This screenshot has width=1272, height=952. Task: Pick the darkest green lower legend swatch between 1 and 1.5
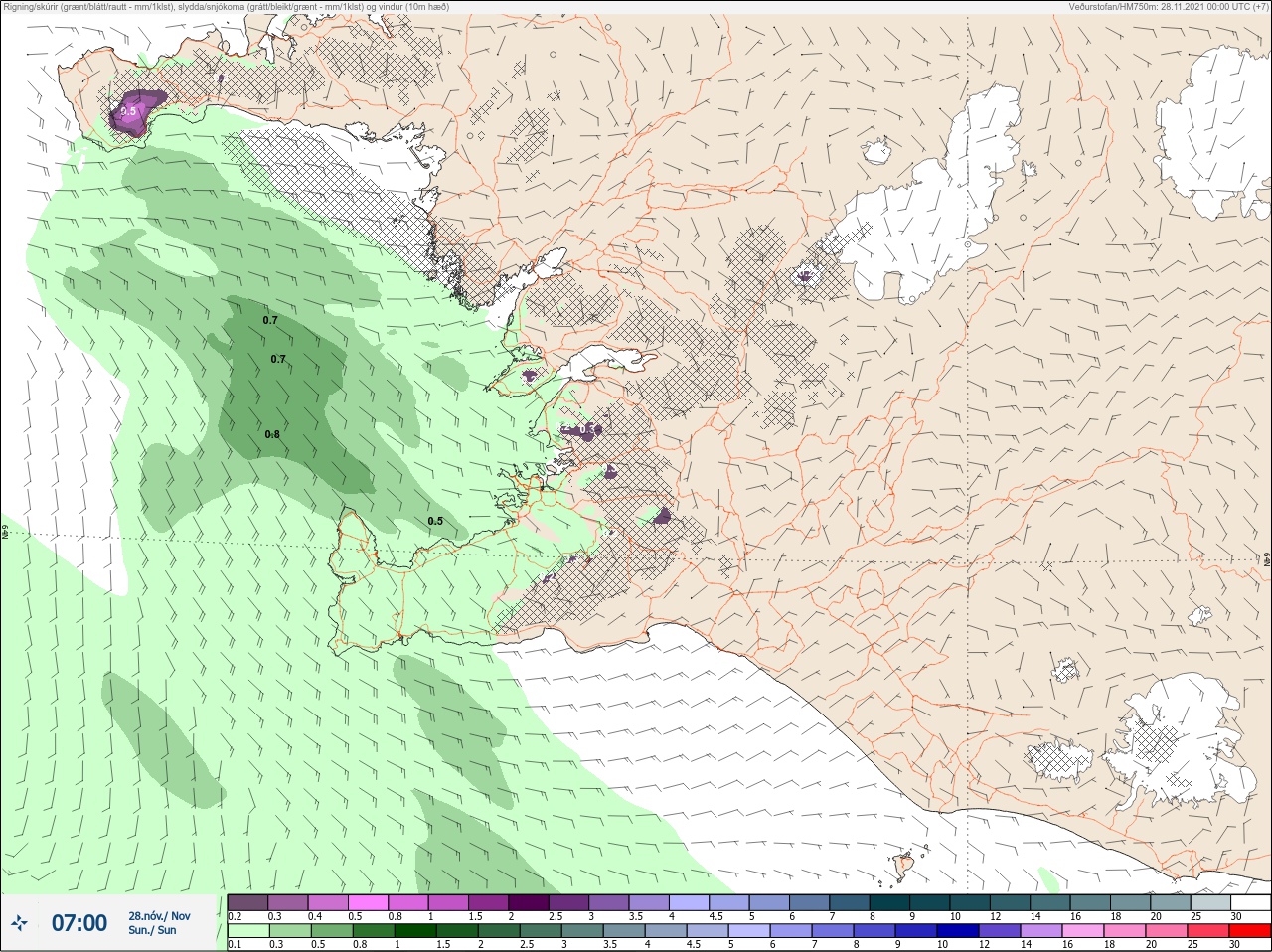[x=415, y=931]
